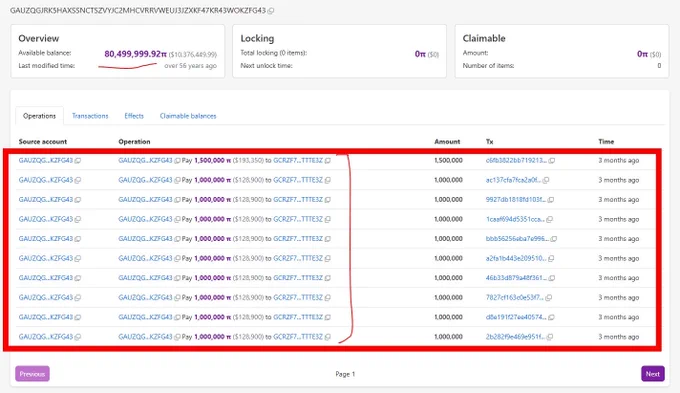Click the Source account column header
The width and height of the screenshot is (680, 393).
pyautogui.click(x=42, y=141)
